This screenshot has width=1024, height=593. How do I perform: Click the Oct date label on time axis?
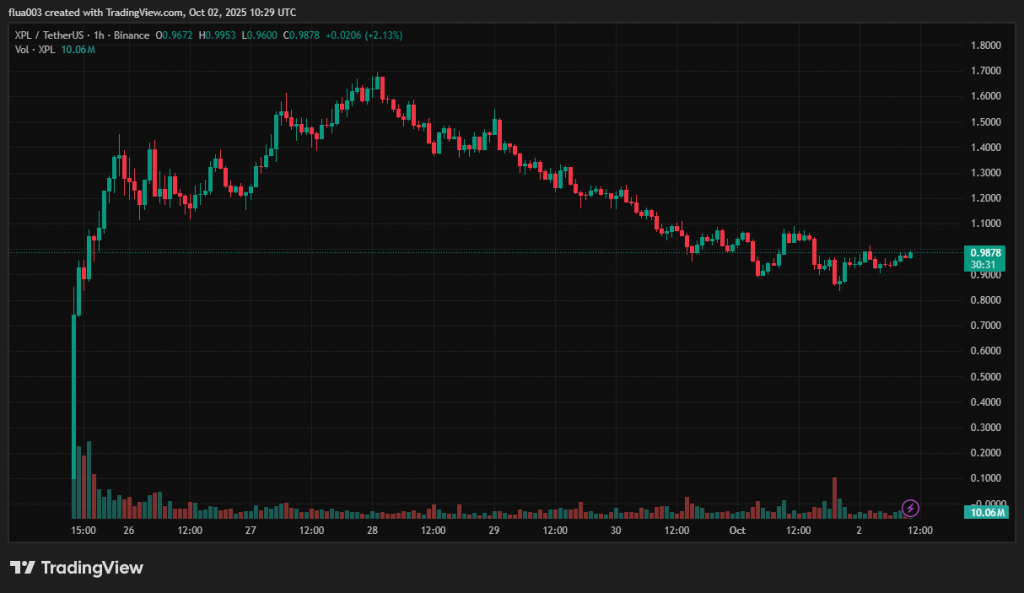[x=737, y=530]
